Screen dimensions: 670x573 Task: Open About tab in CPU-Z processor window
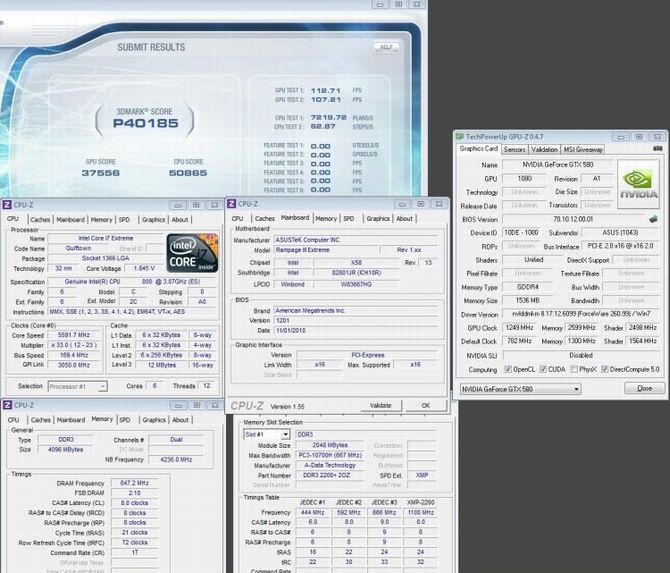coord(180,220)
